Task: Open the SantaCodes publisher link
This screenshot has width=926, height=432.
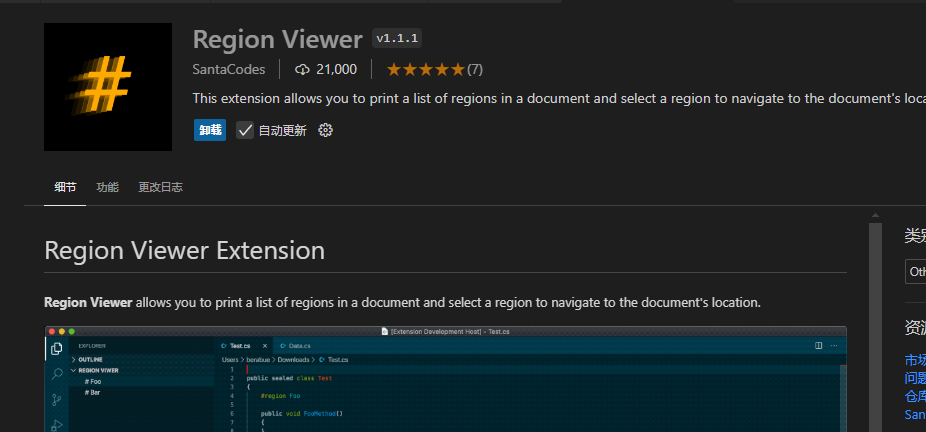Action: point(229,70)
